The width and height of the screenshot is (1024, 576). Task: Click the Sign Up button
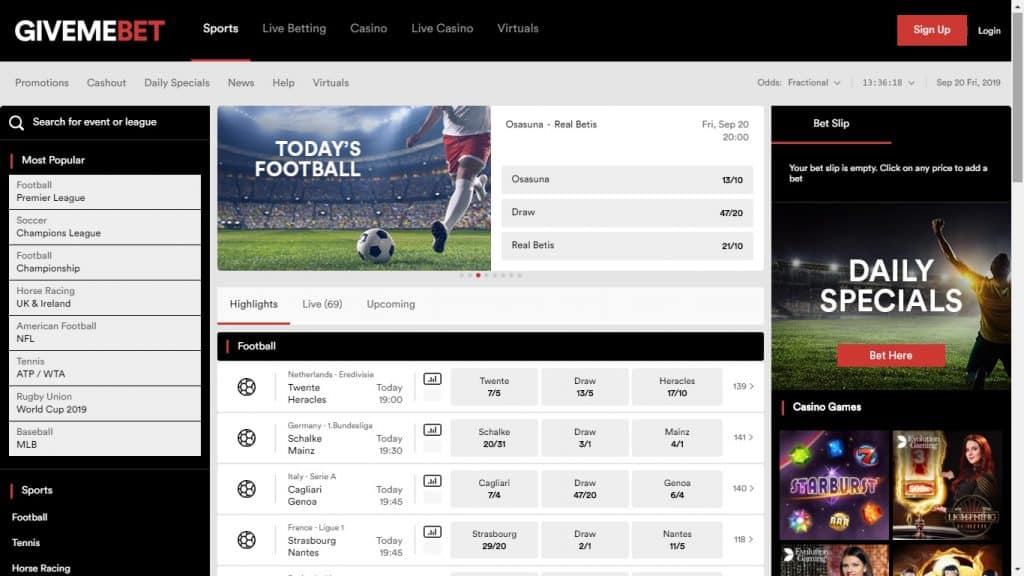click(931, 30)
